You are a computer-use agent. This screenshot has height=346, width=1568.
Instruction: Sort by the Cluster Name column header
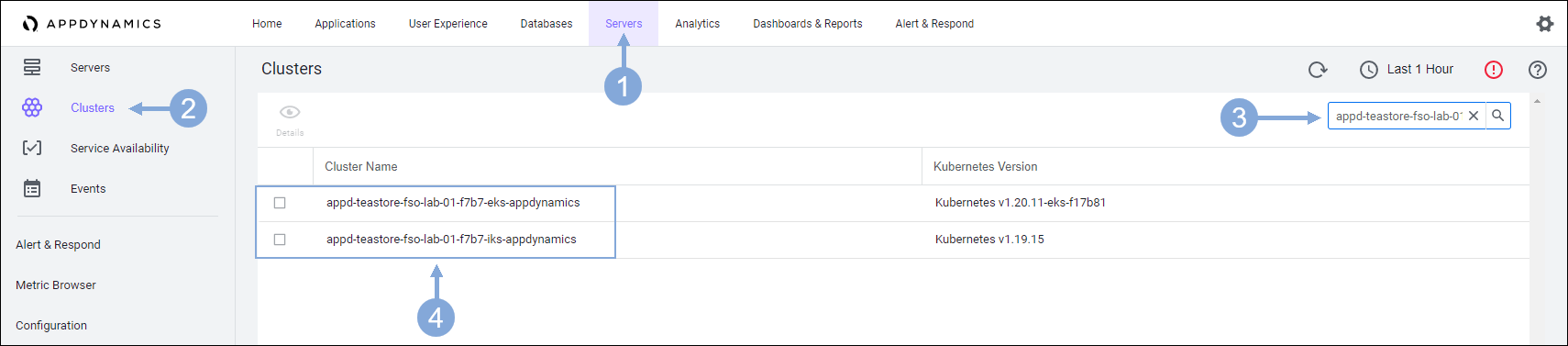click(361, 167)
